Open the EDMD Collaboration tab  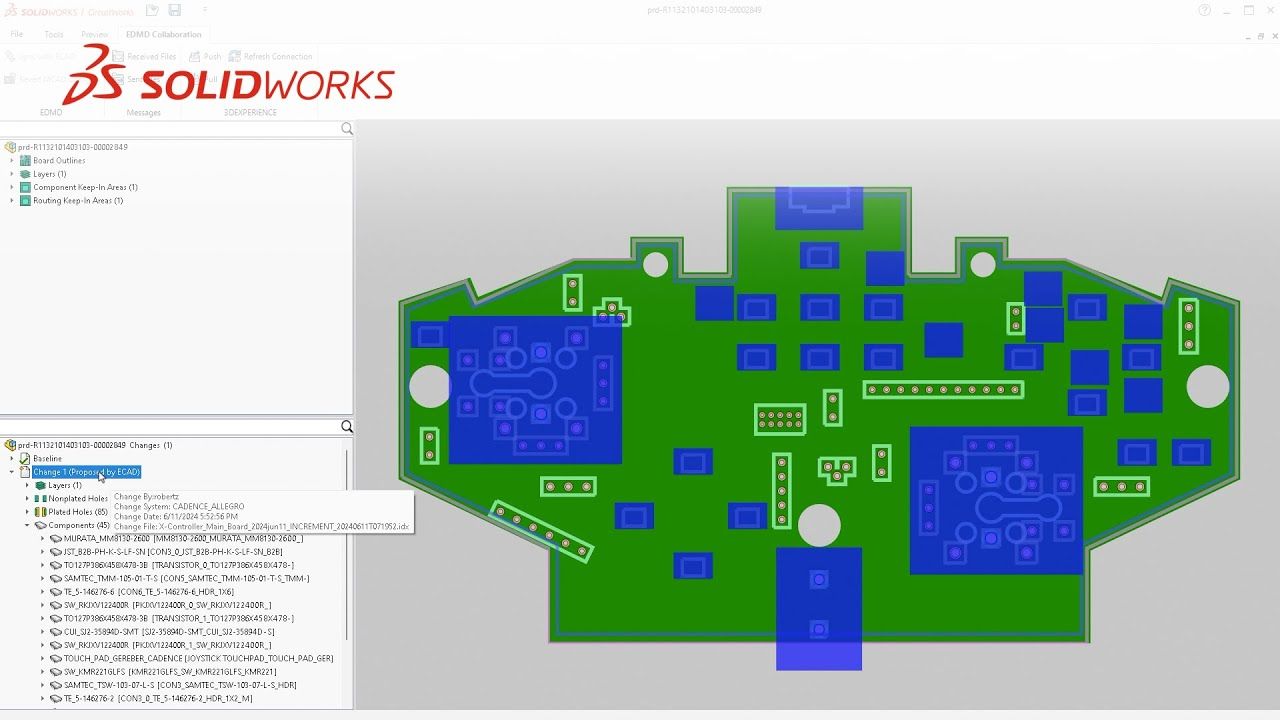[163, 34]
